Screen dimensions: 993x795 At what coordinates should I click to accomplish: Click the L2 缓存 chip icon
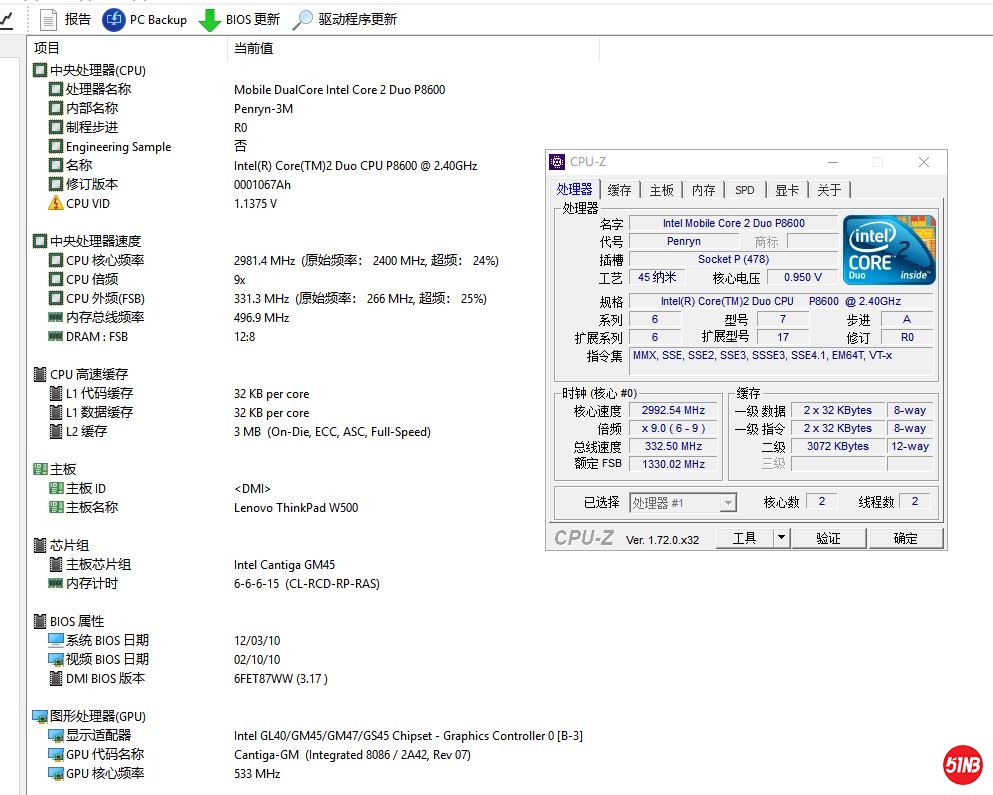[56, 431]
